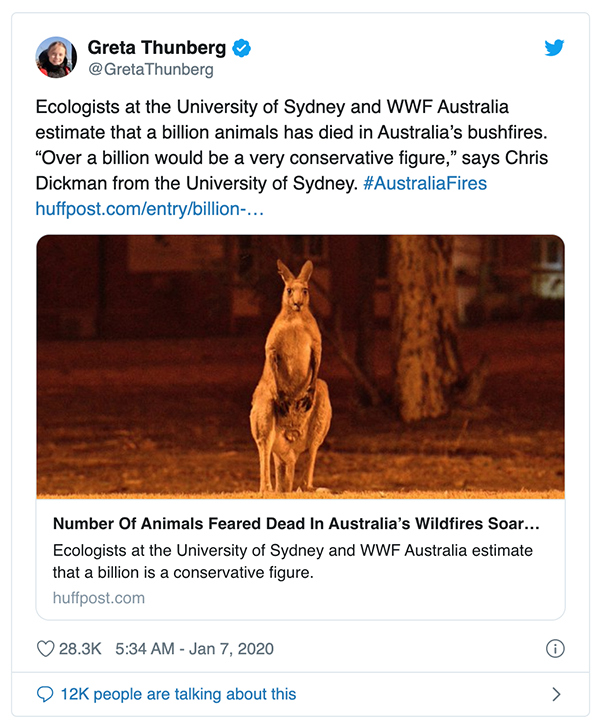Click Greta Thunberg's profile avatar
This screenshot has height=725, width=600.
click(57, 58)
